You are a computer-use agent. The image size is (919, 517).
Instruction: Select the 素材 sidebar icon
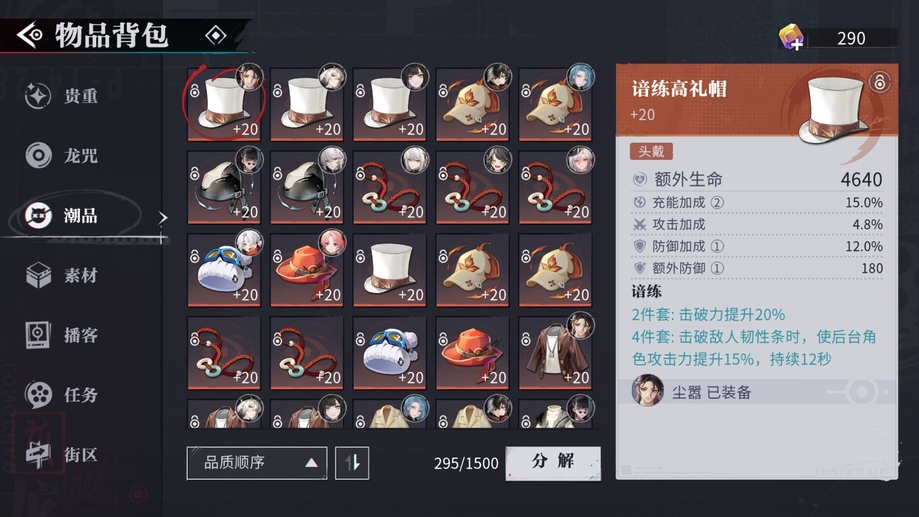[38, 275]
